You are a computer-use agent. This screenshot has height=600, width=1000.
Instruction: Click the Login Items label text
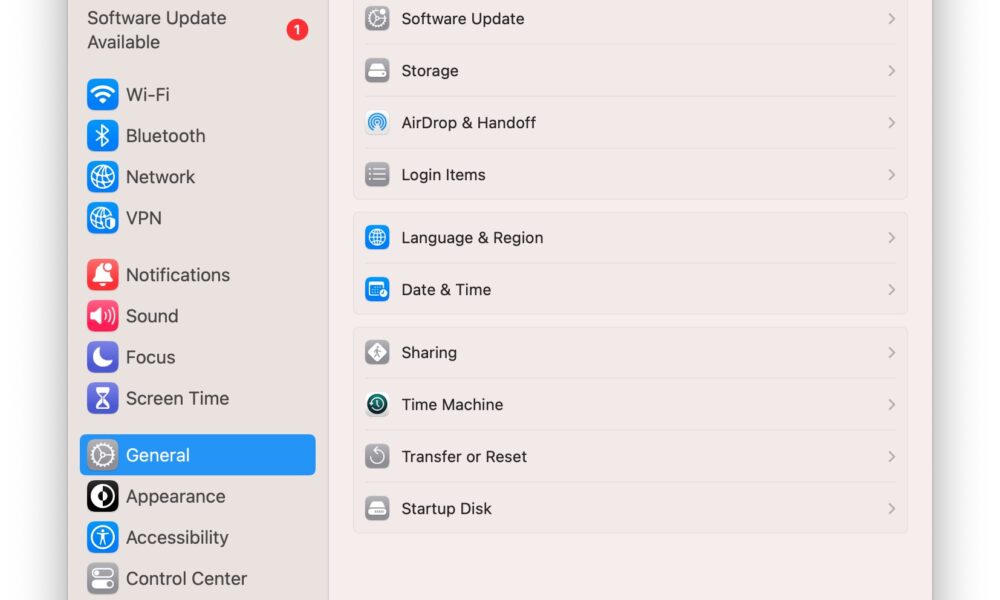click(443, 175)
